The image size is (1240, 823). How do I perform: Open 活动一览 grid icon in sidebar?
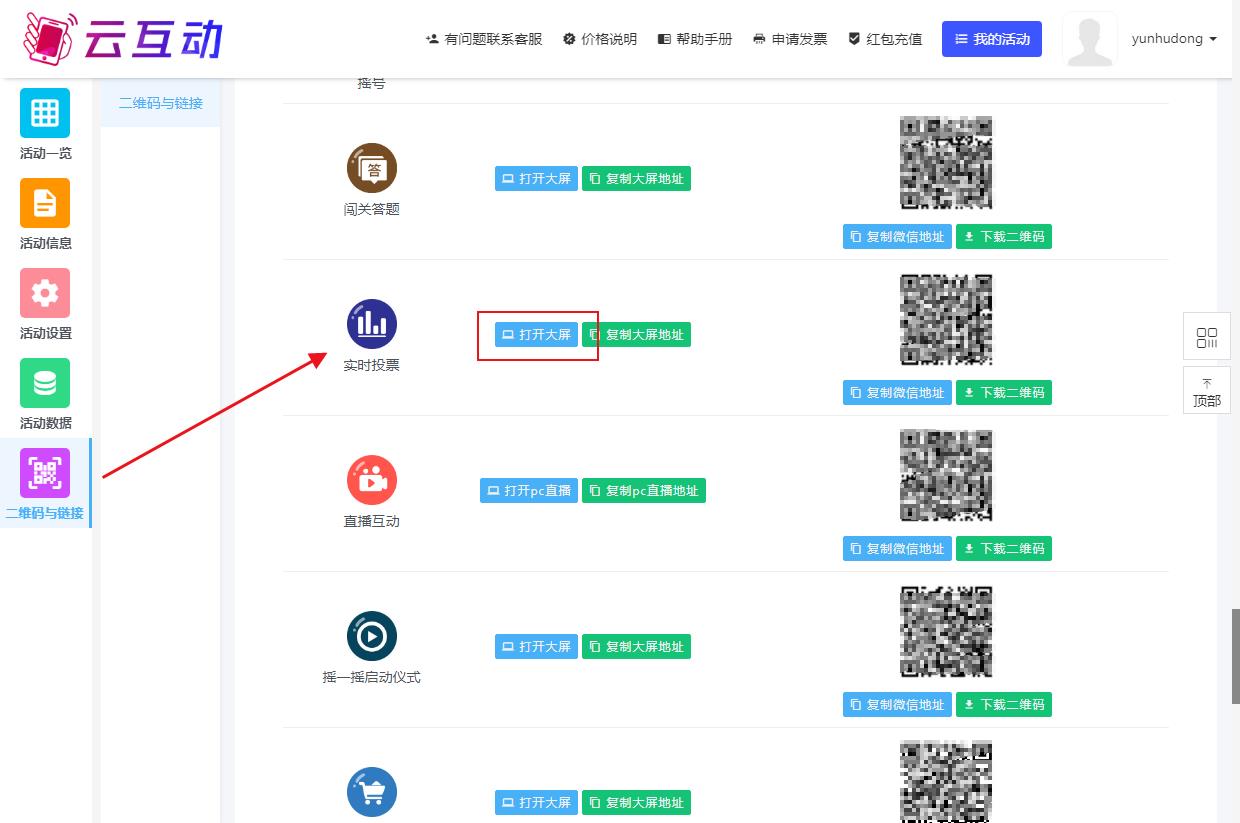45,113
